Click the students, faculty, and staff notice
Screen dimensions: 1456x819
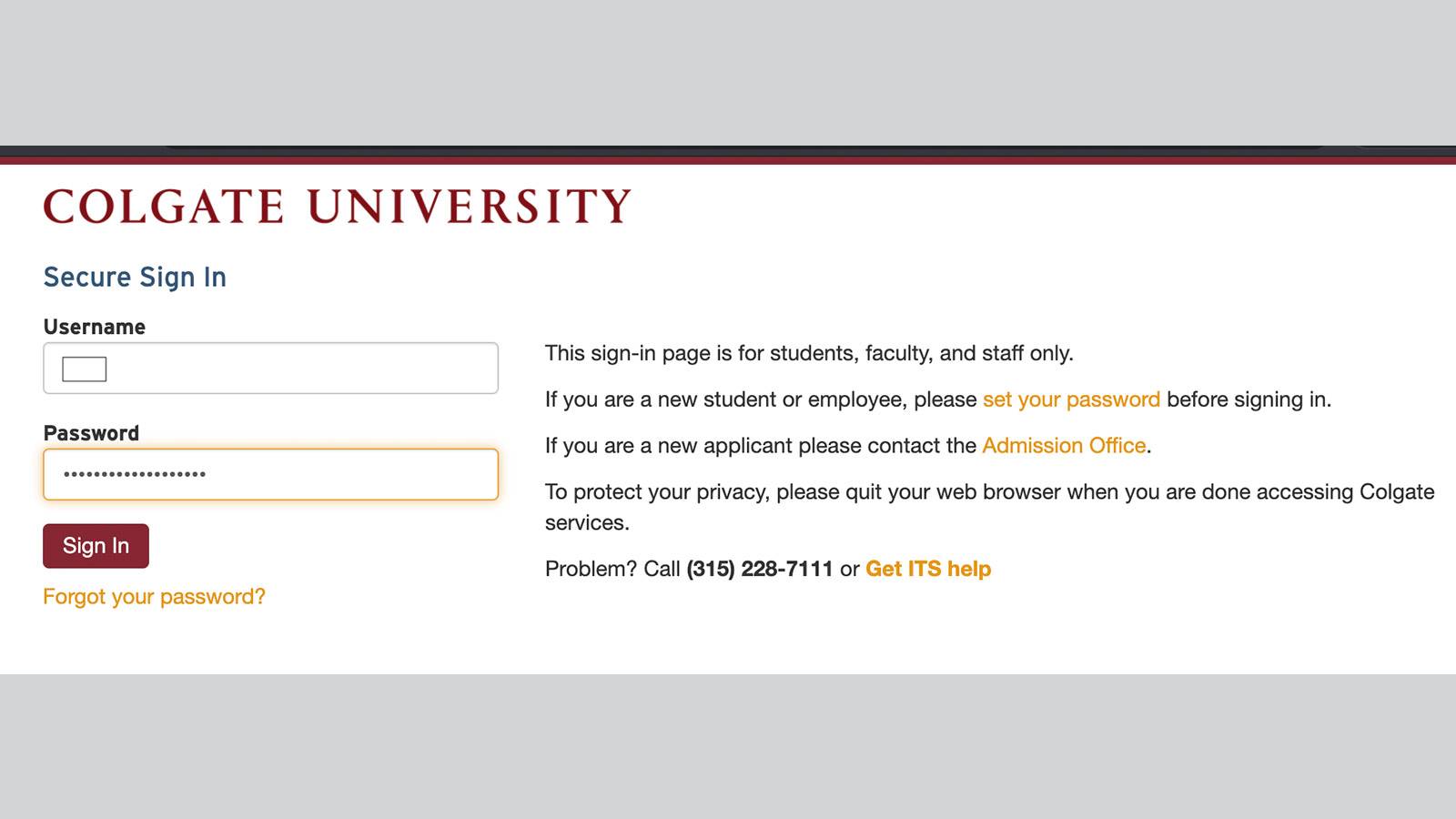pyautogui.click(x=809, y=353)
